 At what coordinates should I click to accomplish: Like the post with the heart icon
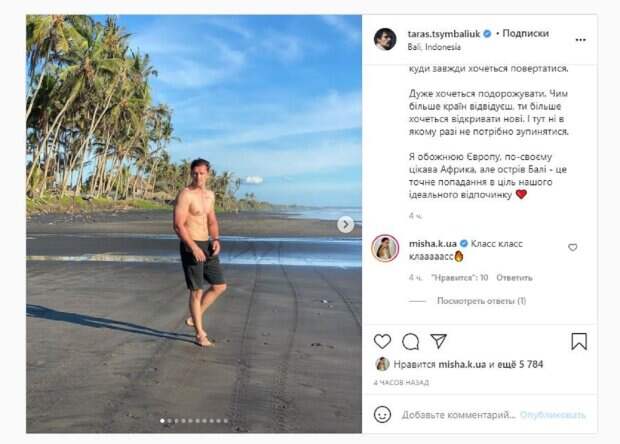click(382, 341)
